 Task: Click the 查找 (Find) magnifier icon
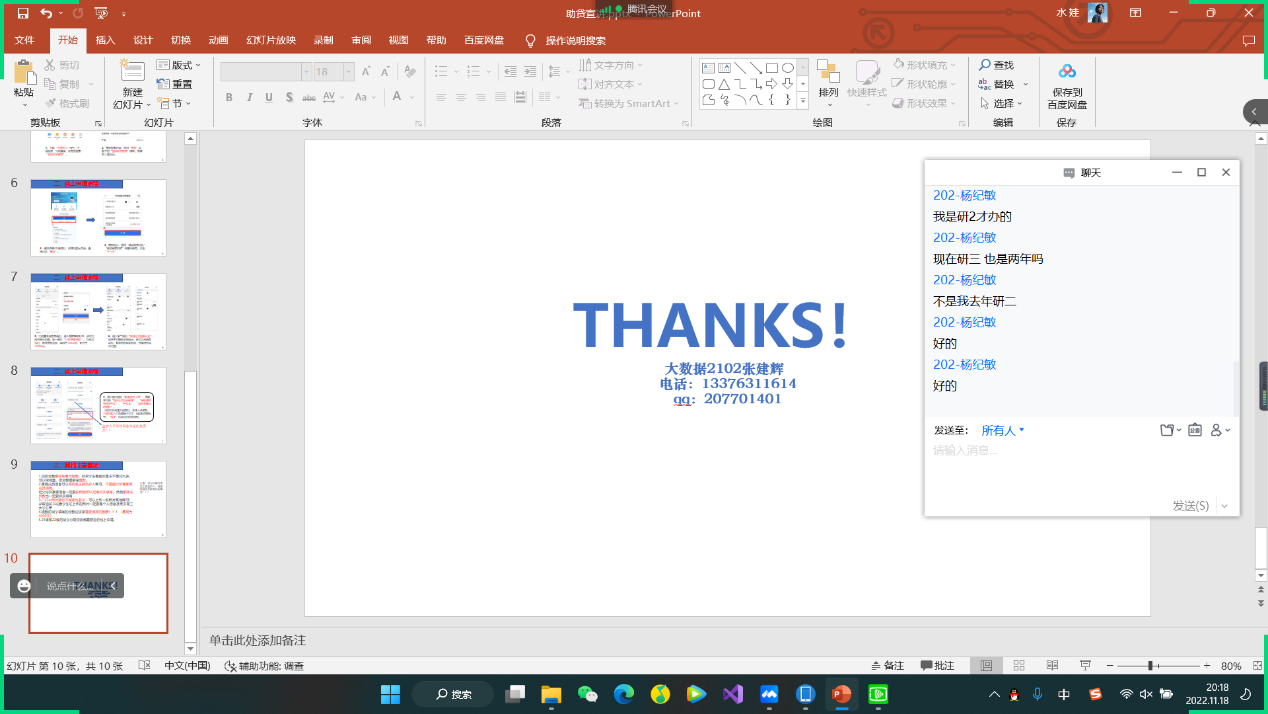pyautogui.click(x=985, y=65)
